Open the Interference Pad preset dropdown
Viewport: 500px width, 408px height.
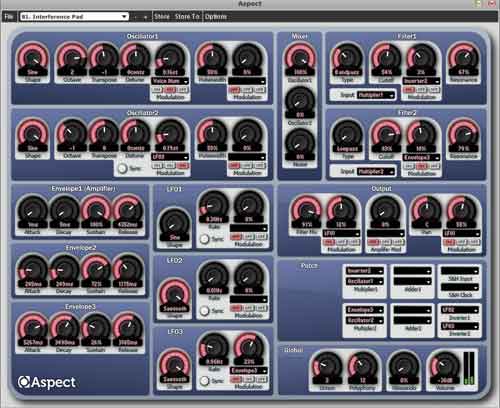point(74,17)
